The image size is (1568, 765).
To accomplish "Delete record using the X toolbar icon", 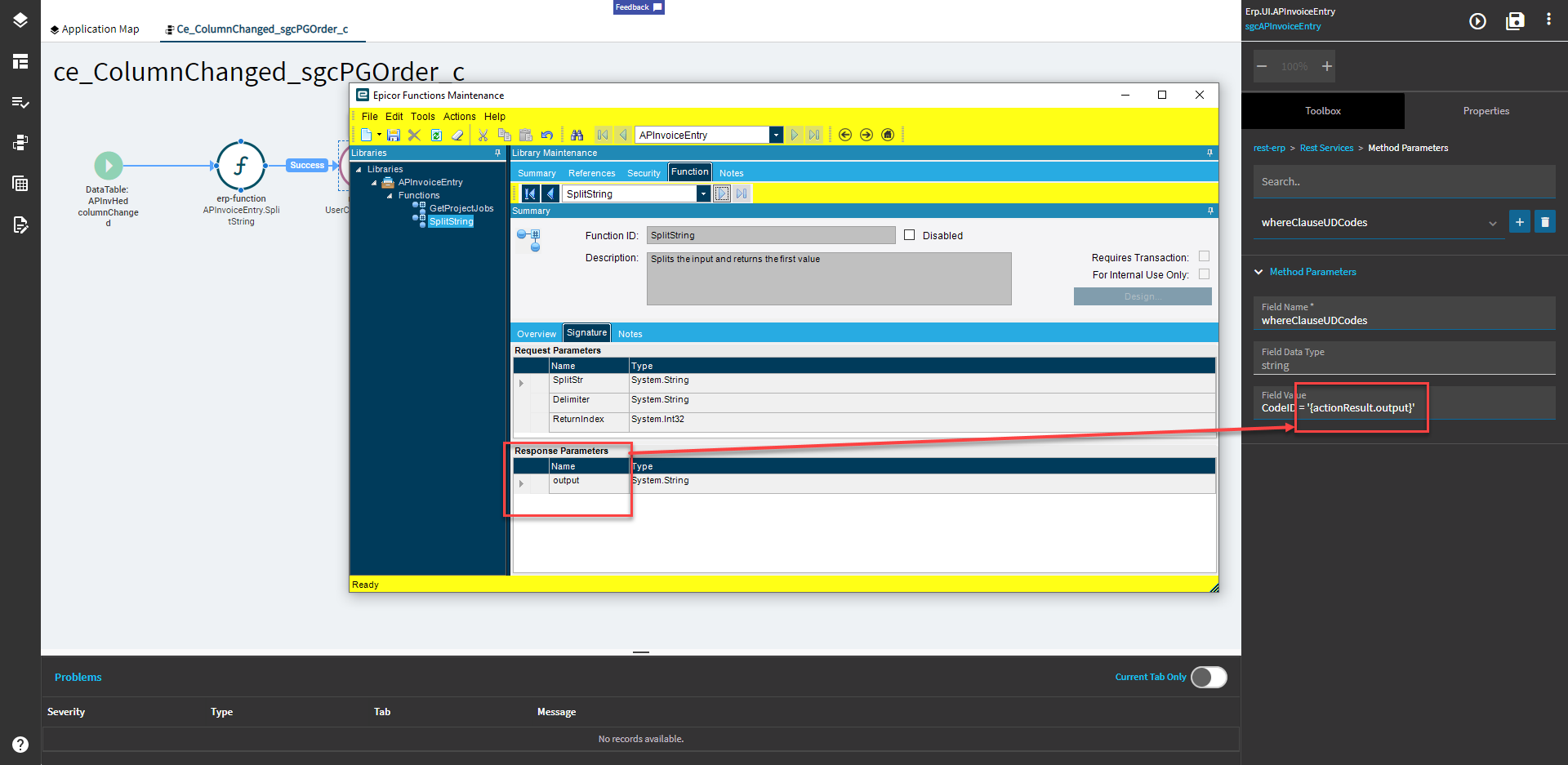I will tap(415, 135).
